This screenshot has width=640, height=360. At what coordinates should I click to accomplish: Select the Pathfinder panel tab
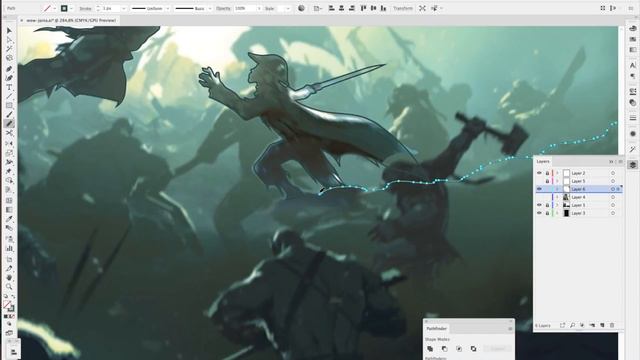click(x=437, y=329)
